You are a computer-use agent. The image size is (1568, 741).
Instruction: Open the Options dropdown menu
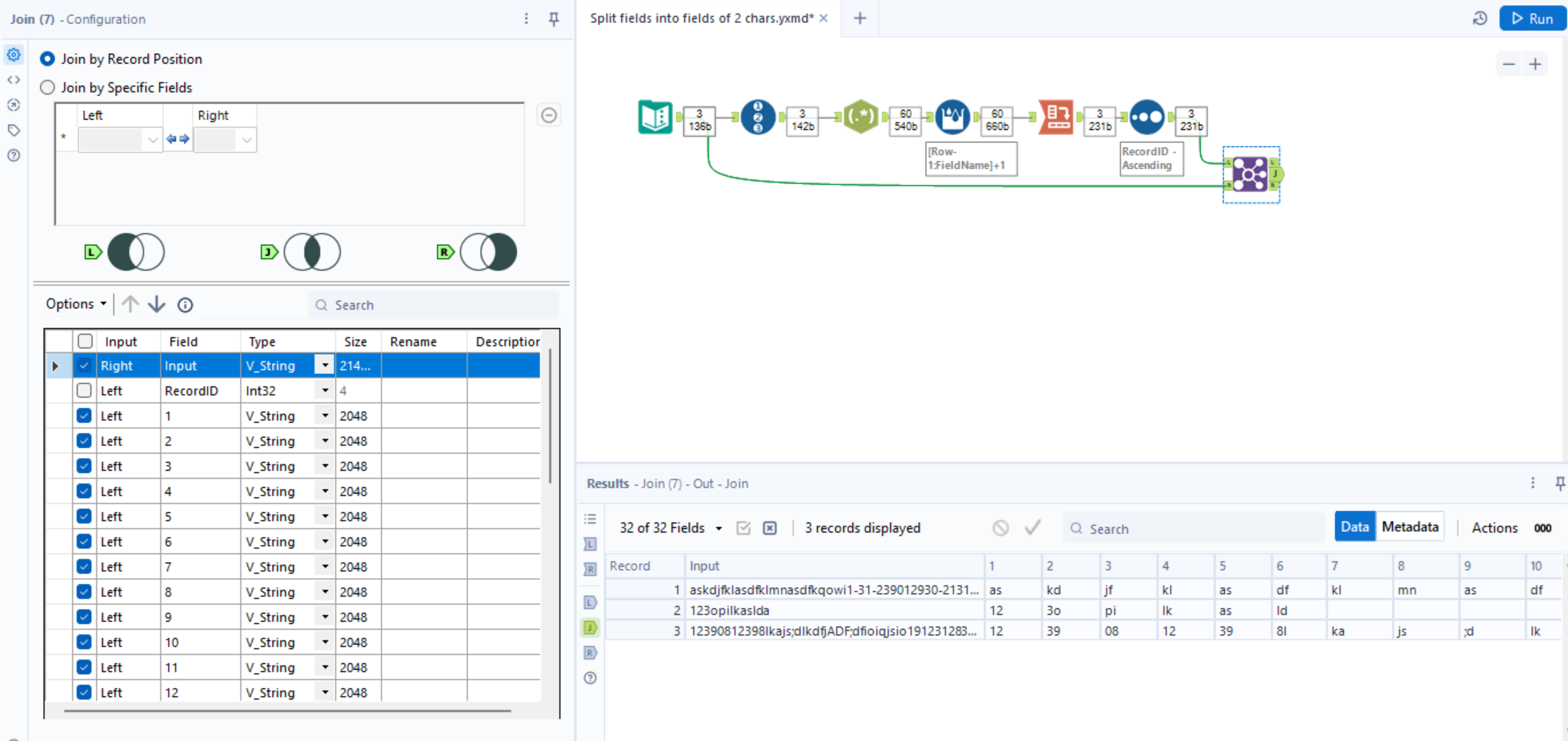[76, 304]
